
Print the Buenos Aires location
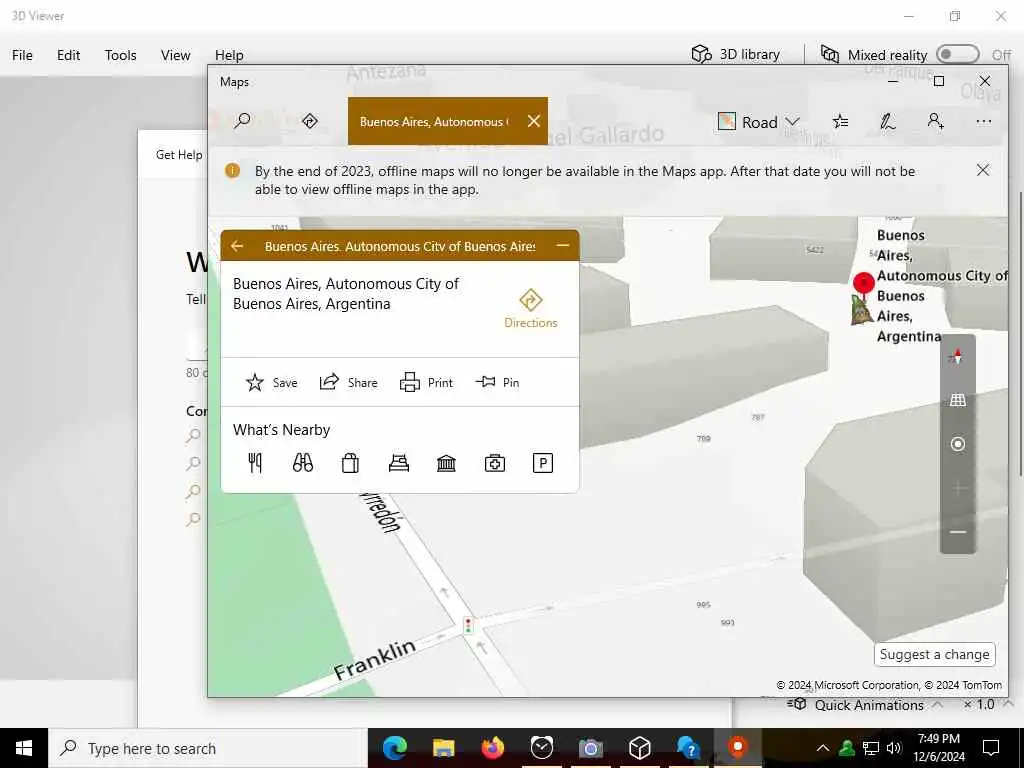tap(426, 382)
